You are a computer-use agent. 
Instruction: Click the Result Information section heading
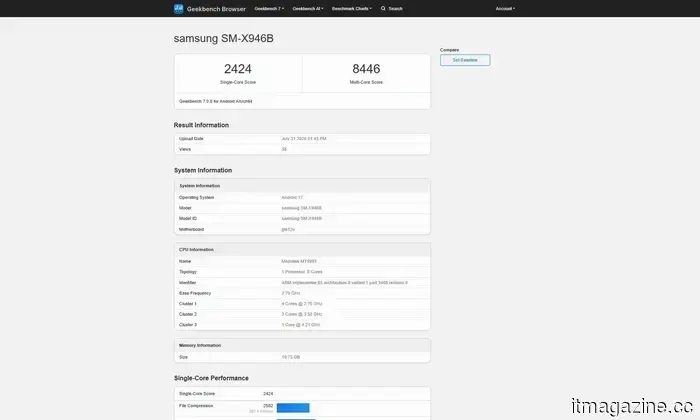tap(201, 125)
